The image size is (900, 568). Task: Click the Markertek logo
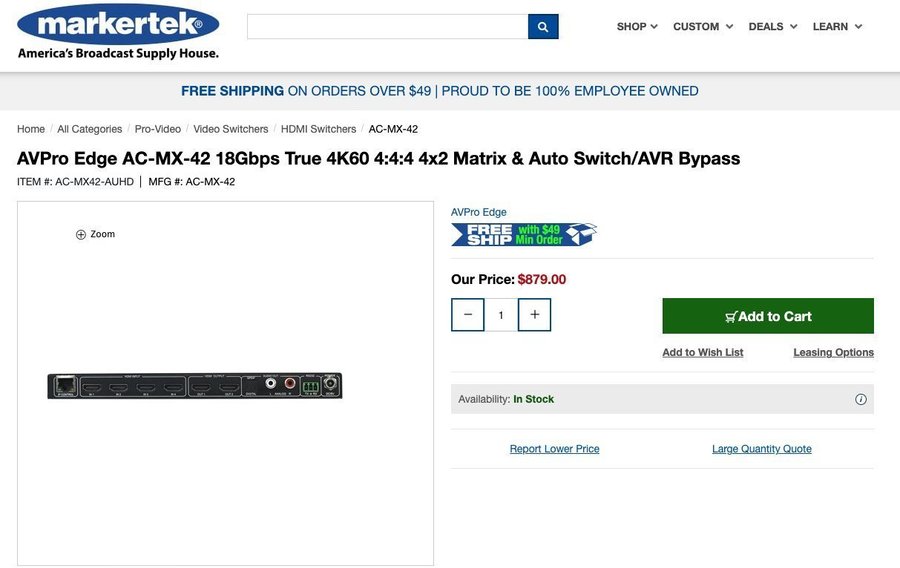[118, 32]
